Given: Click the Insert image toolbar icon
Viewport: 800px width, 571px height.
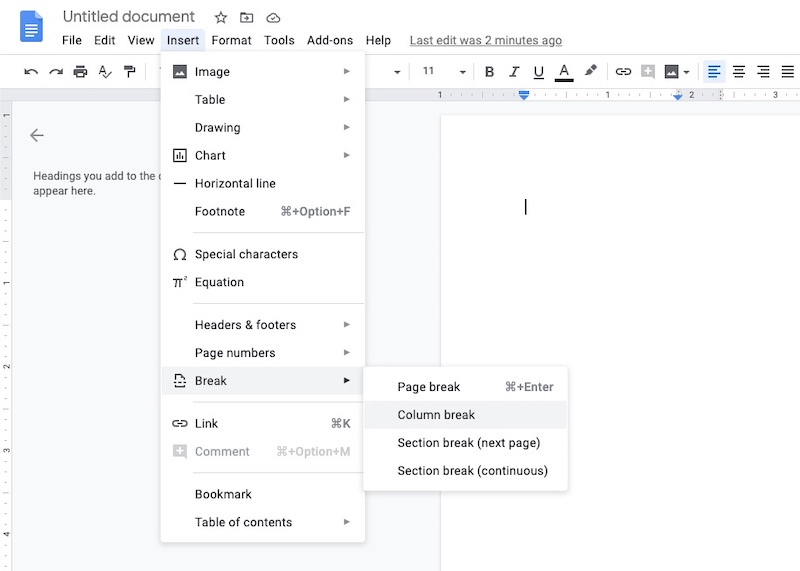Looking at the screenshot, I should click(x=671, y=71).
